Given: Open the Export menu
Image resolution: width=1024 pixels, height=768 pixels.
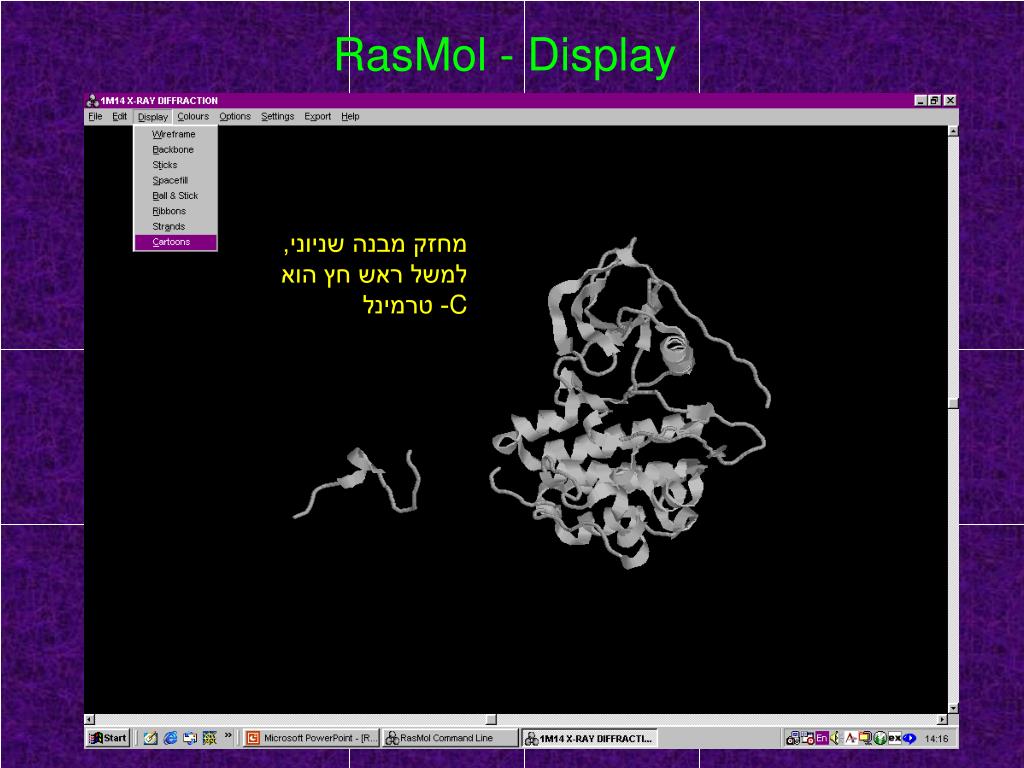Looking at the screenshot, I should 317,116.
